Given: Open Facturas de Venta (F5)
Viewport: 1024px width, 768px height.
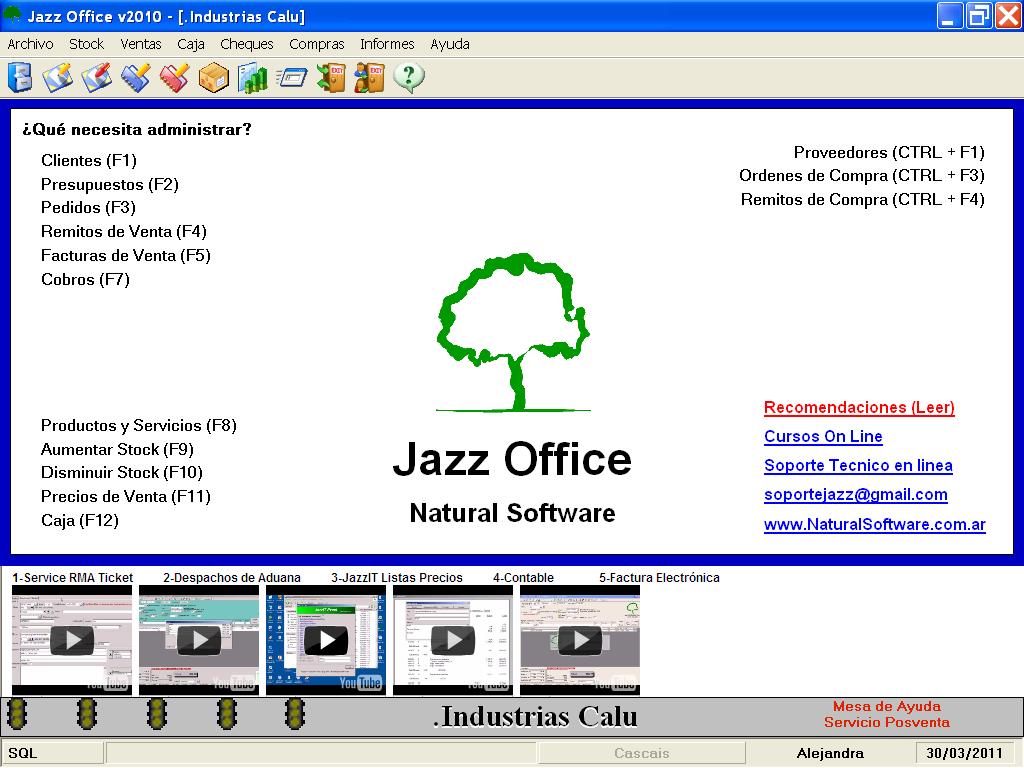Looking at the screenshot, I should pos(125,255).
